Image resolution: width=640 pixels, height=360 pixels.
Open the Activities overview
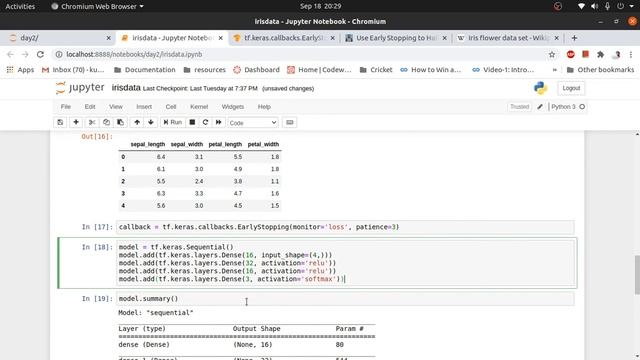point(20,6)
